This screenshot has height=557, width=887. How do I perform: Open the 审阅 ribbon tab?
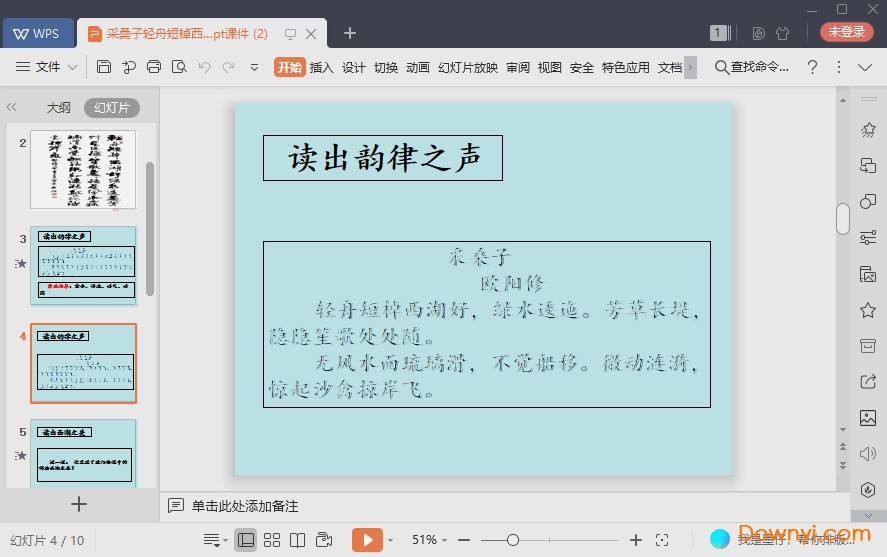click(518, 67)
